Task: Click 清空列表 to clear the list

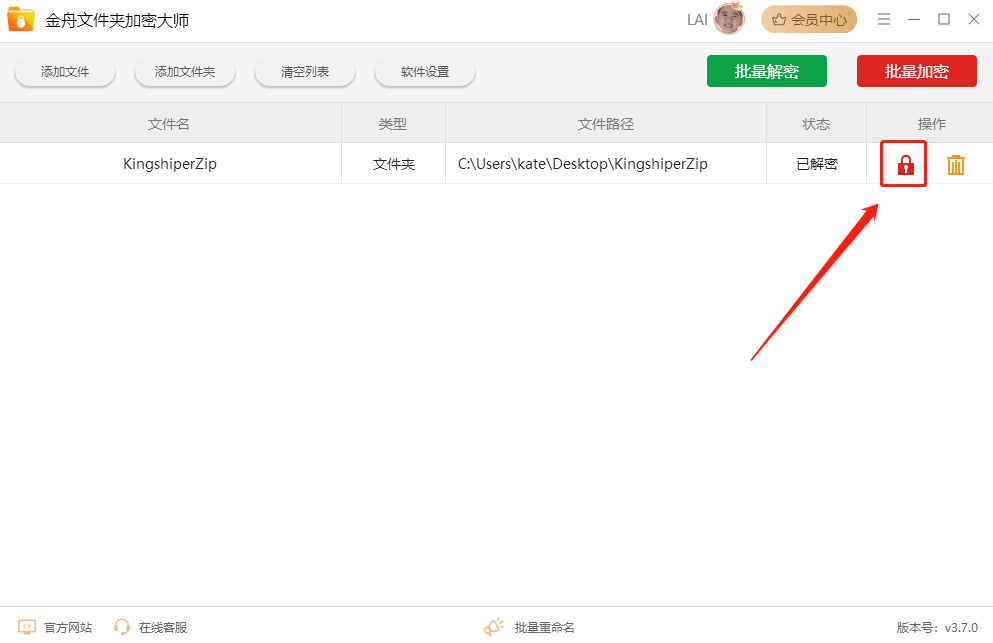Action: 305,72
